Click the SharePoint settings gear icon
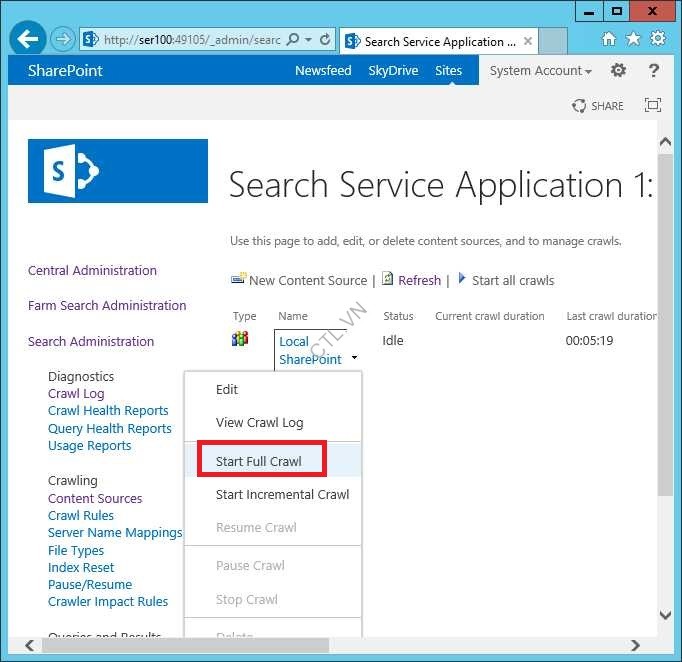The image size is (682, 662). click(x=618, y=71)
